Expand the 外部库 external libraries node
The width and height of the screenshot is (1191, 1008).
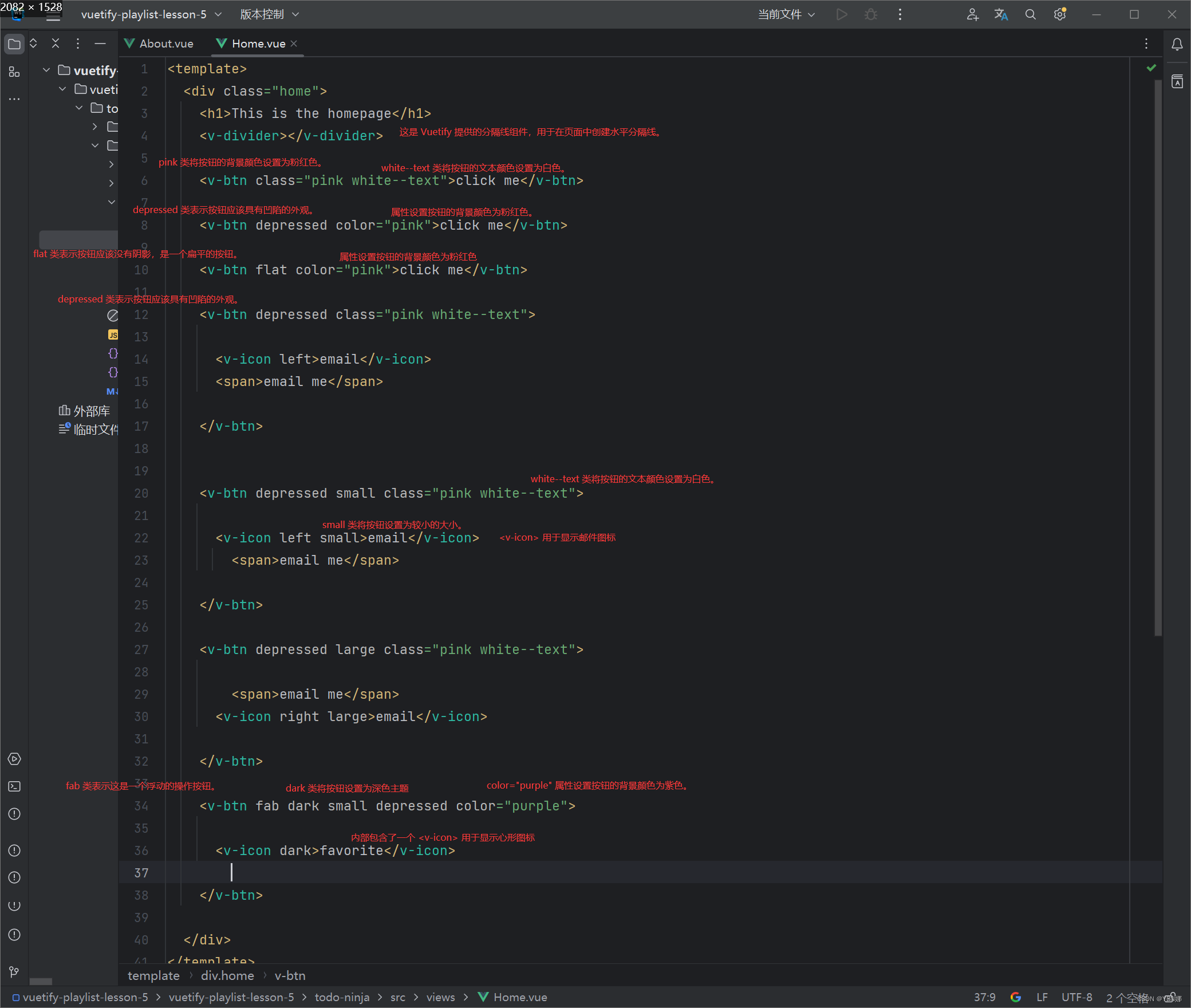[x=90, y=411]
